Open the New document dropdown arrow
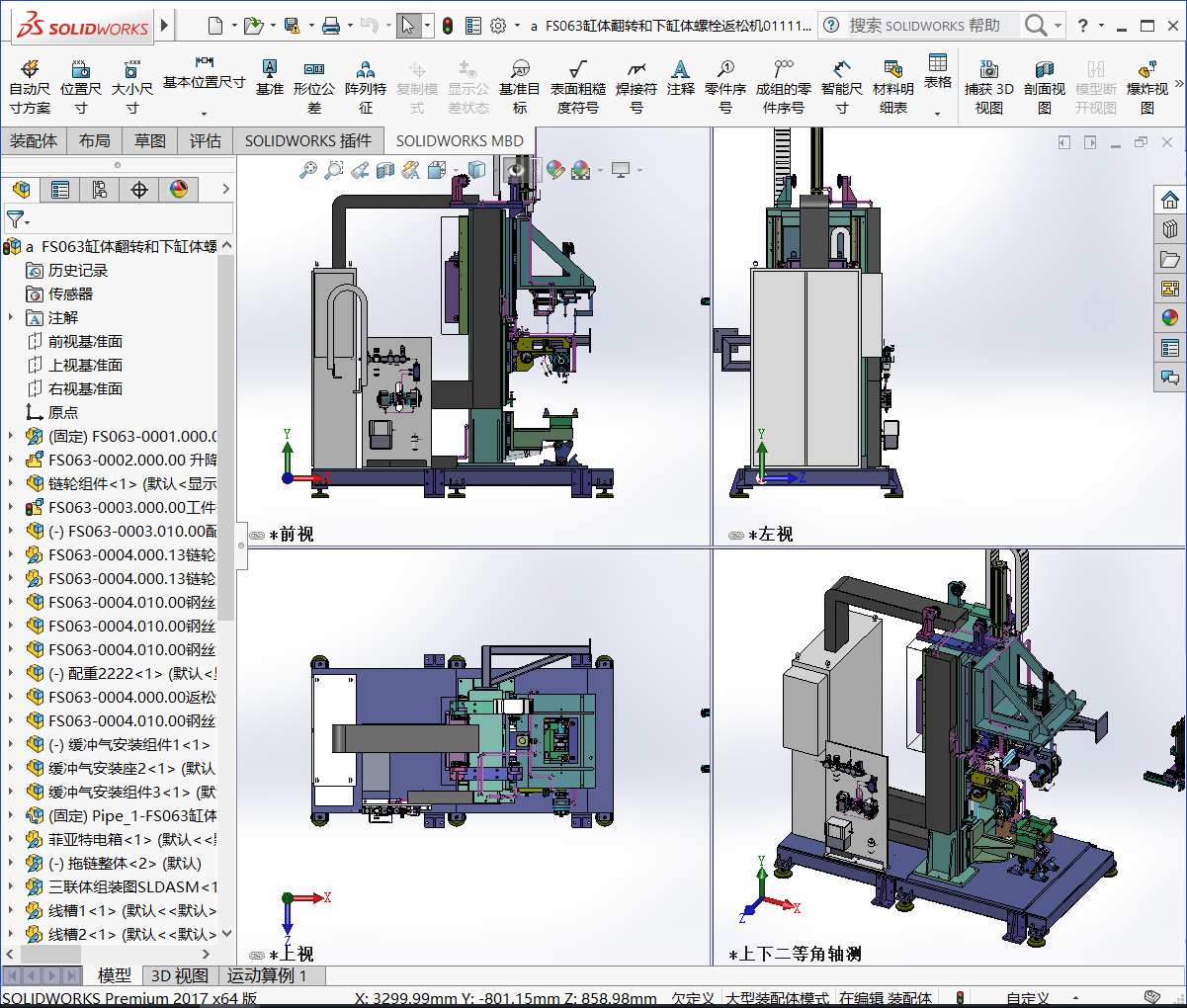The image size is (1187, 1008). 233,26
